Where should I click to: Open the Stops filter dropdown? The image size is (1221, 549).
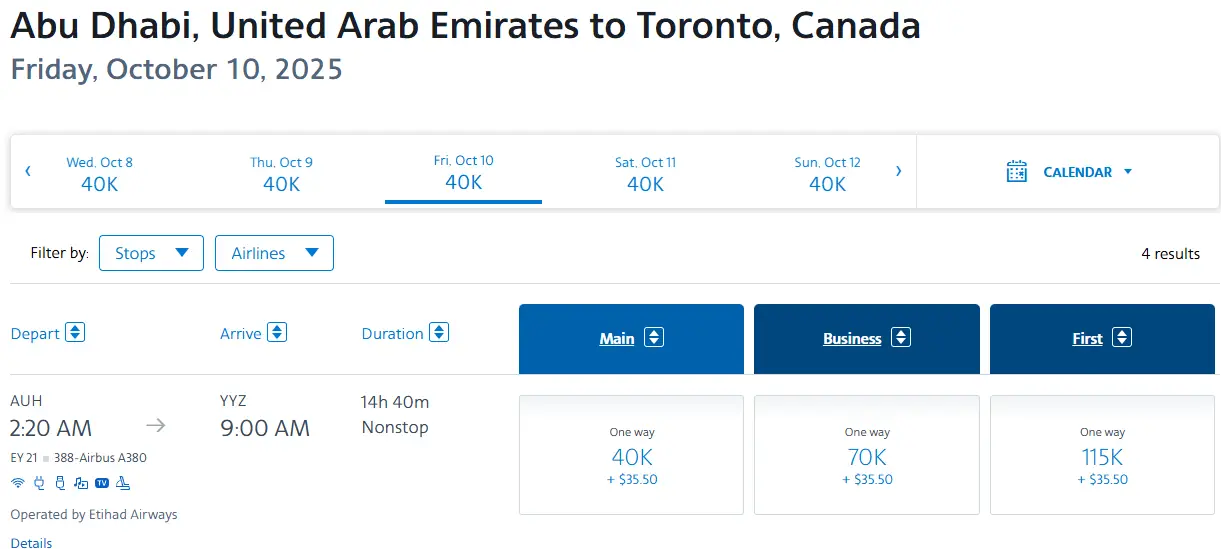[x=151, y=253]
